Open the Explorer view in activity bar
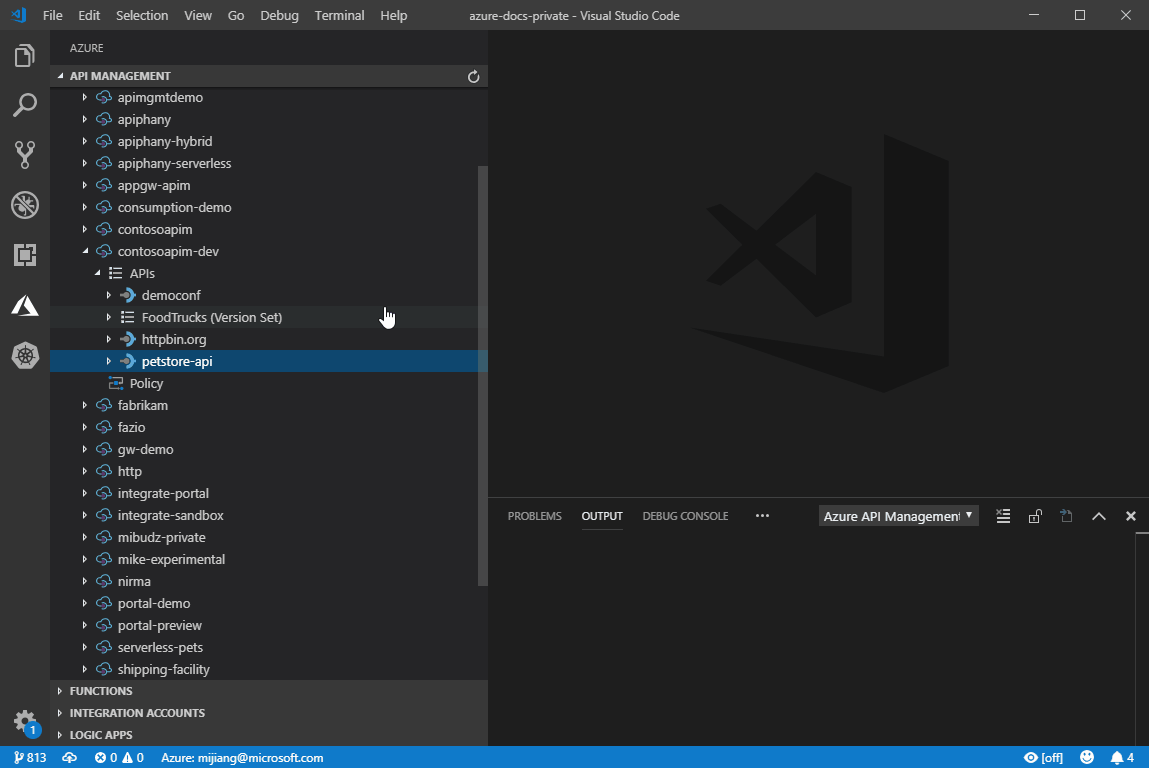 click(24, 56)
